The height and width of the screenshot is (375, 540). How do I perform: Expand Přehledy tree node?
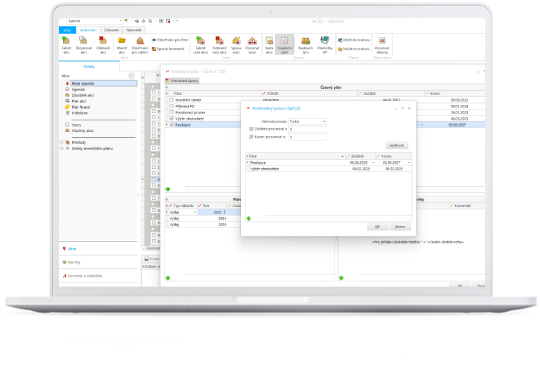pos(62,142)
